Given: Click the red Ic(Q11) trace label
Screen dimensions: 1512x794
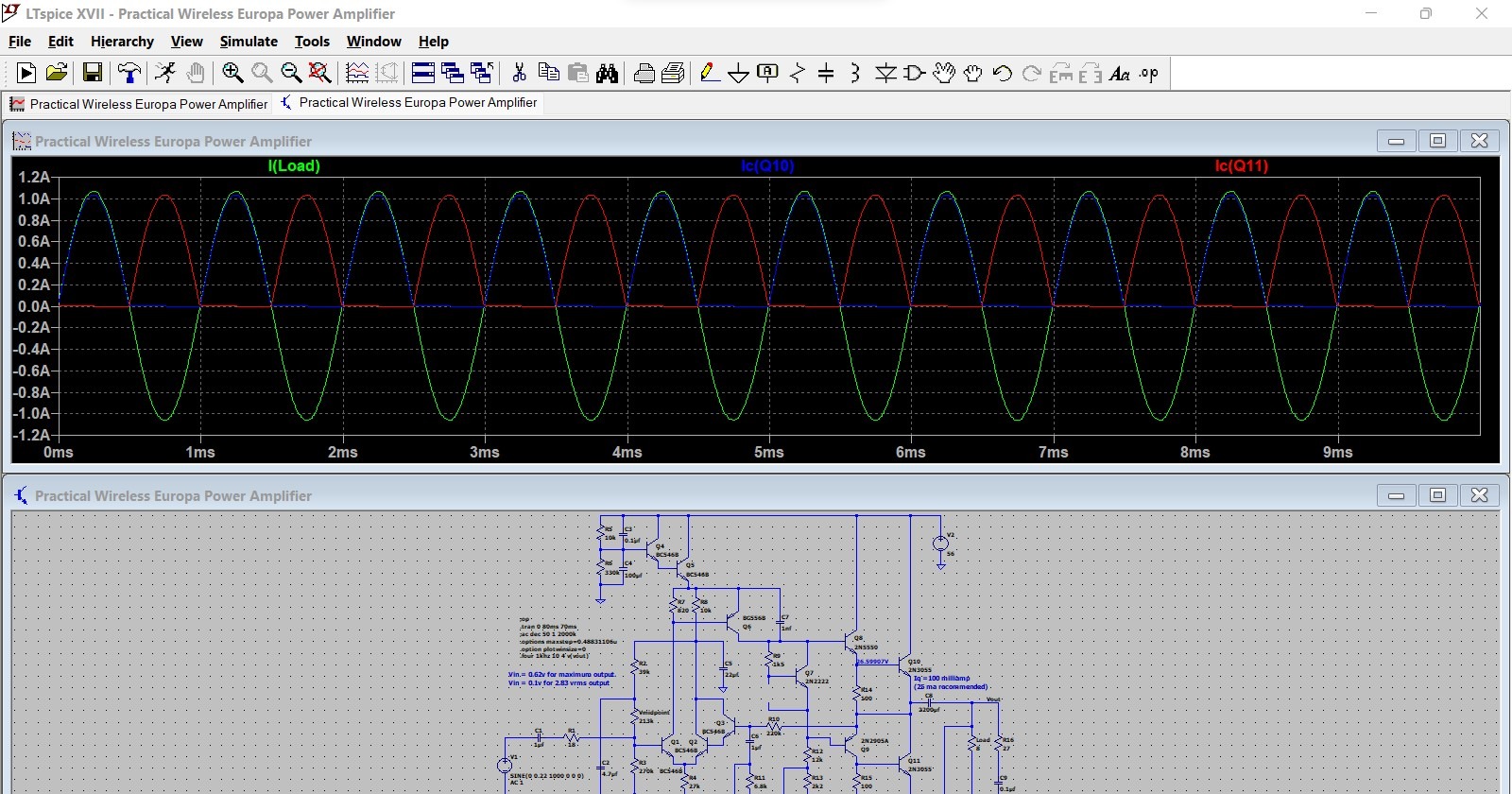Looking at the screenshot, I should 1242,166.
